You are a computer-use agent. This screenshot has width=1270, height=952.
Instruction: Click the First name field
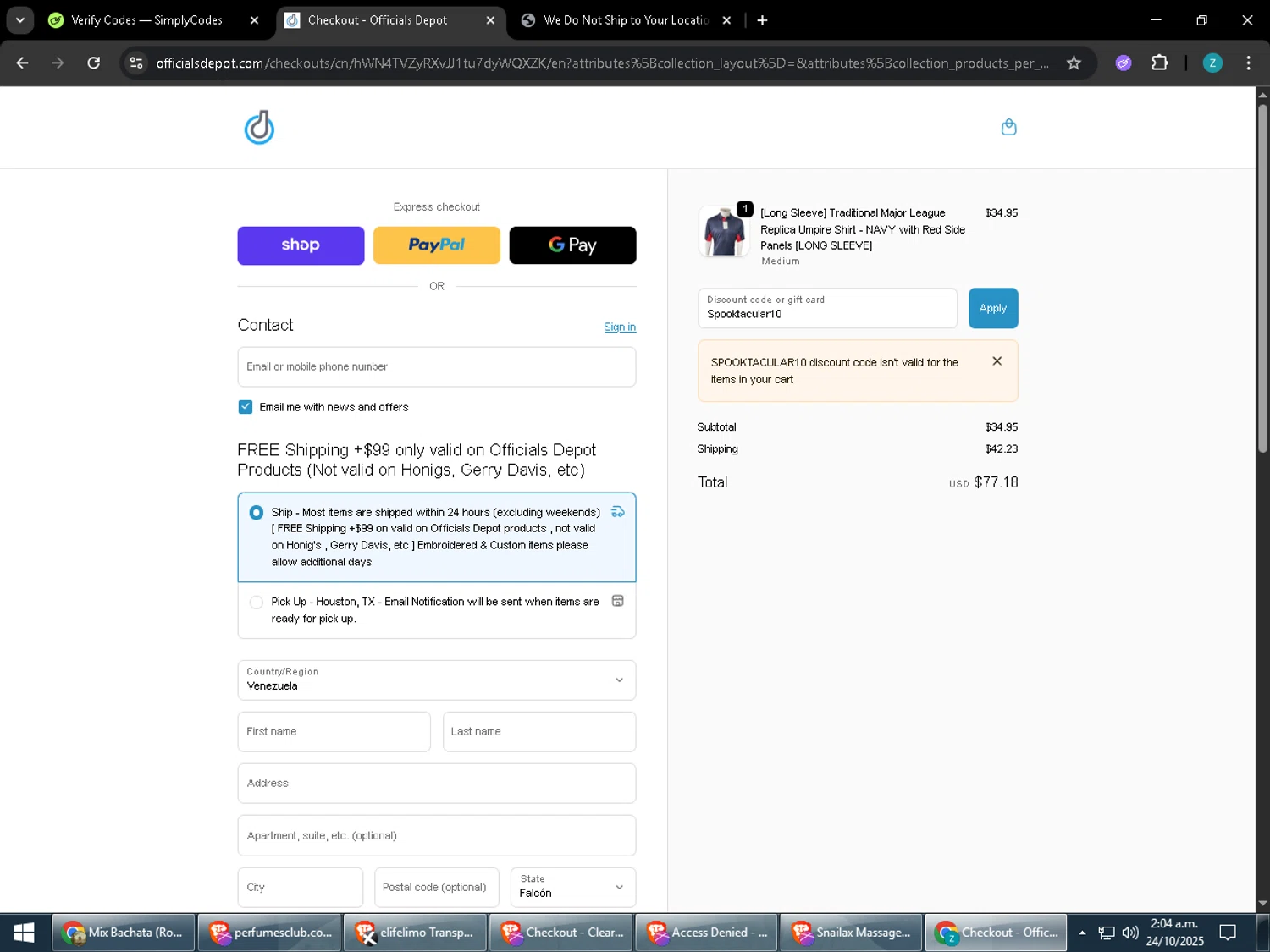[x=334, y=732]
